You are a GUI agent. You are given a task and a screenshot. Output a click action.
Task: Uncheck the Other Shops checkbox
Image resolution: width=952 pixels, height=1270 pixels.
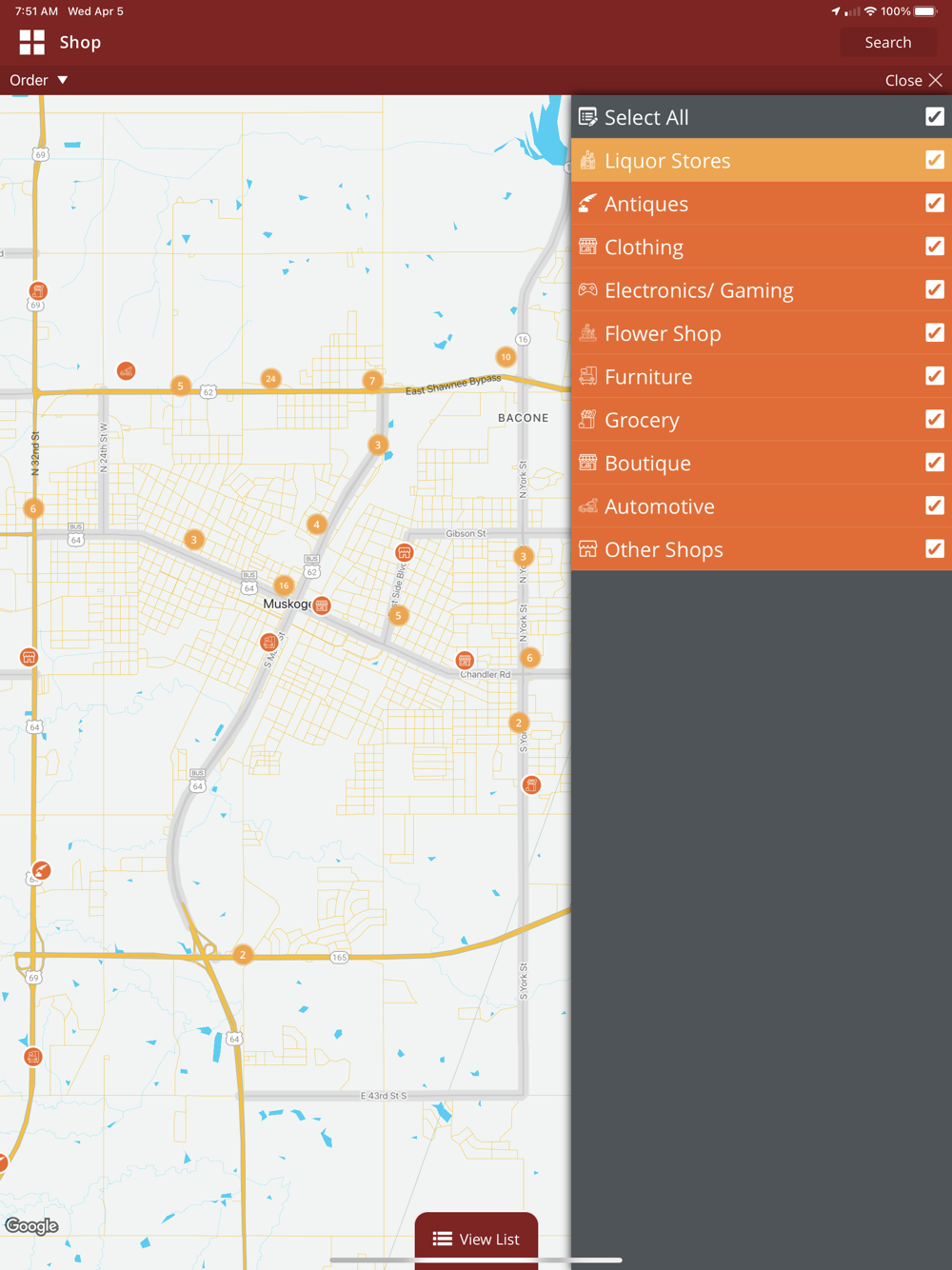[935, 548]
